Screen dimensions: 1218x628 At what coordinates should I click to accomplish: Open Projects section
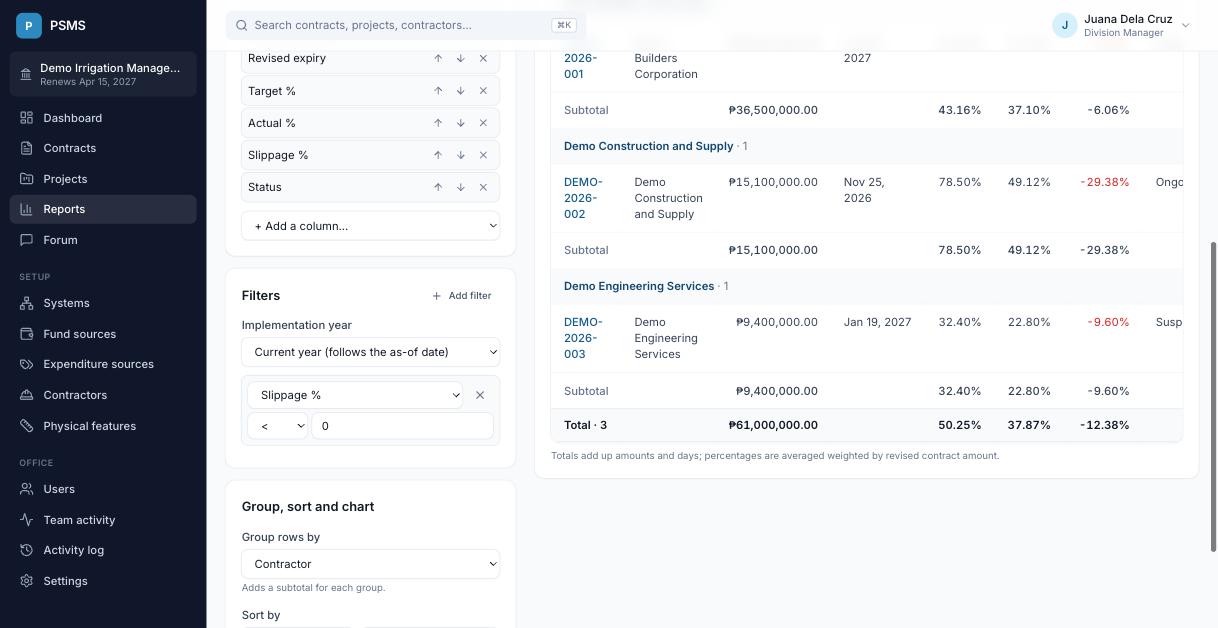[103, 179]
